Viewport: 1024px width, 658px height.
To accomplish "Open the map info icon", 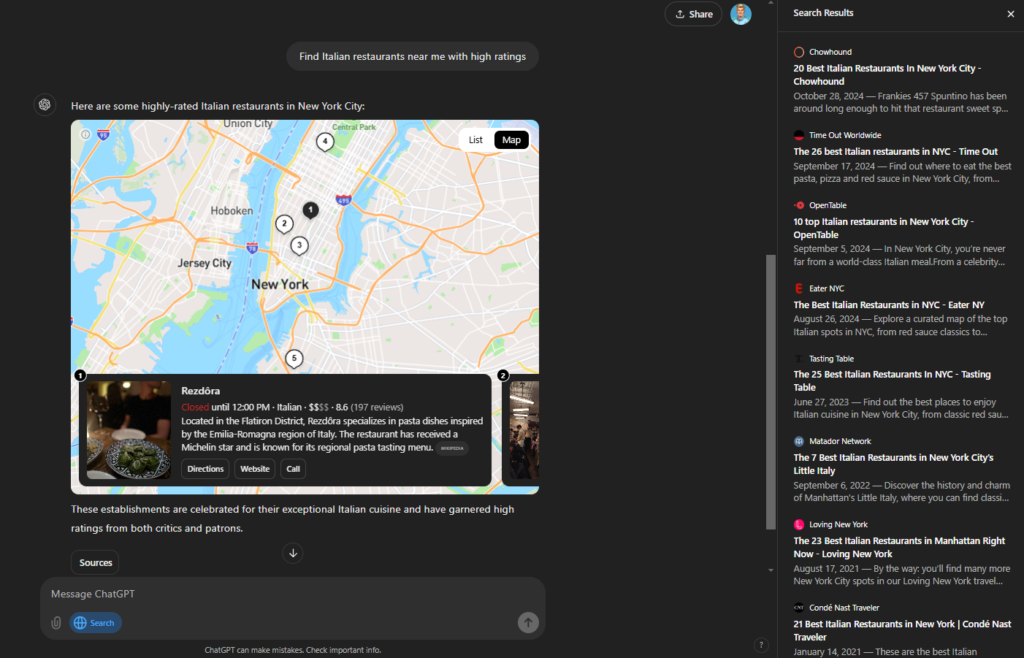I will (x=86, y=134).
